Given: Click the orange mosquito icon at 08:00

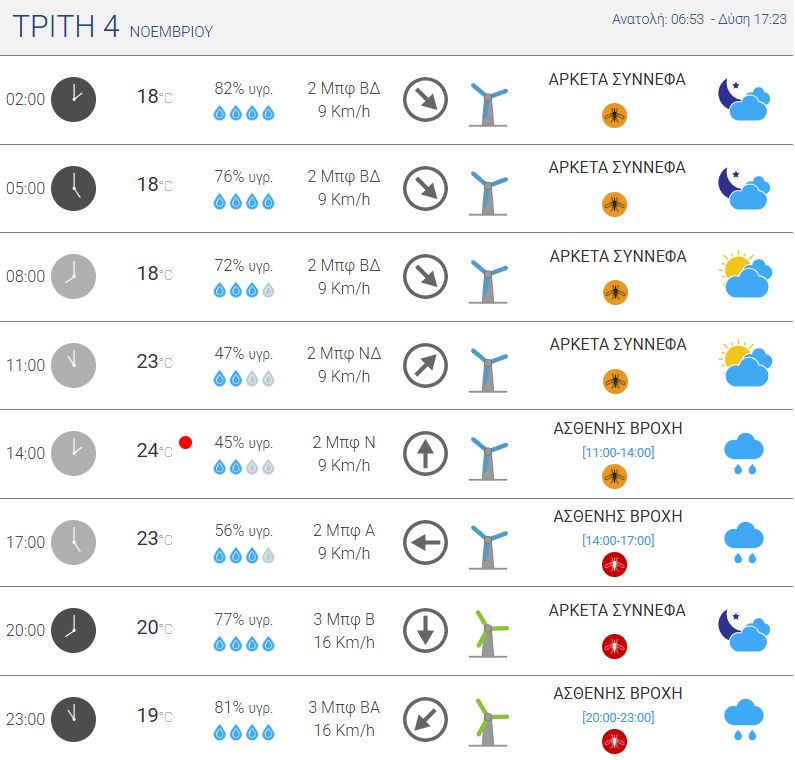Looking at the screenshot, I should coord(614,292).
